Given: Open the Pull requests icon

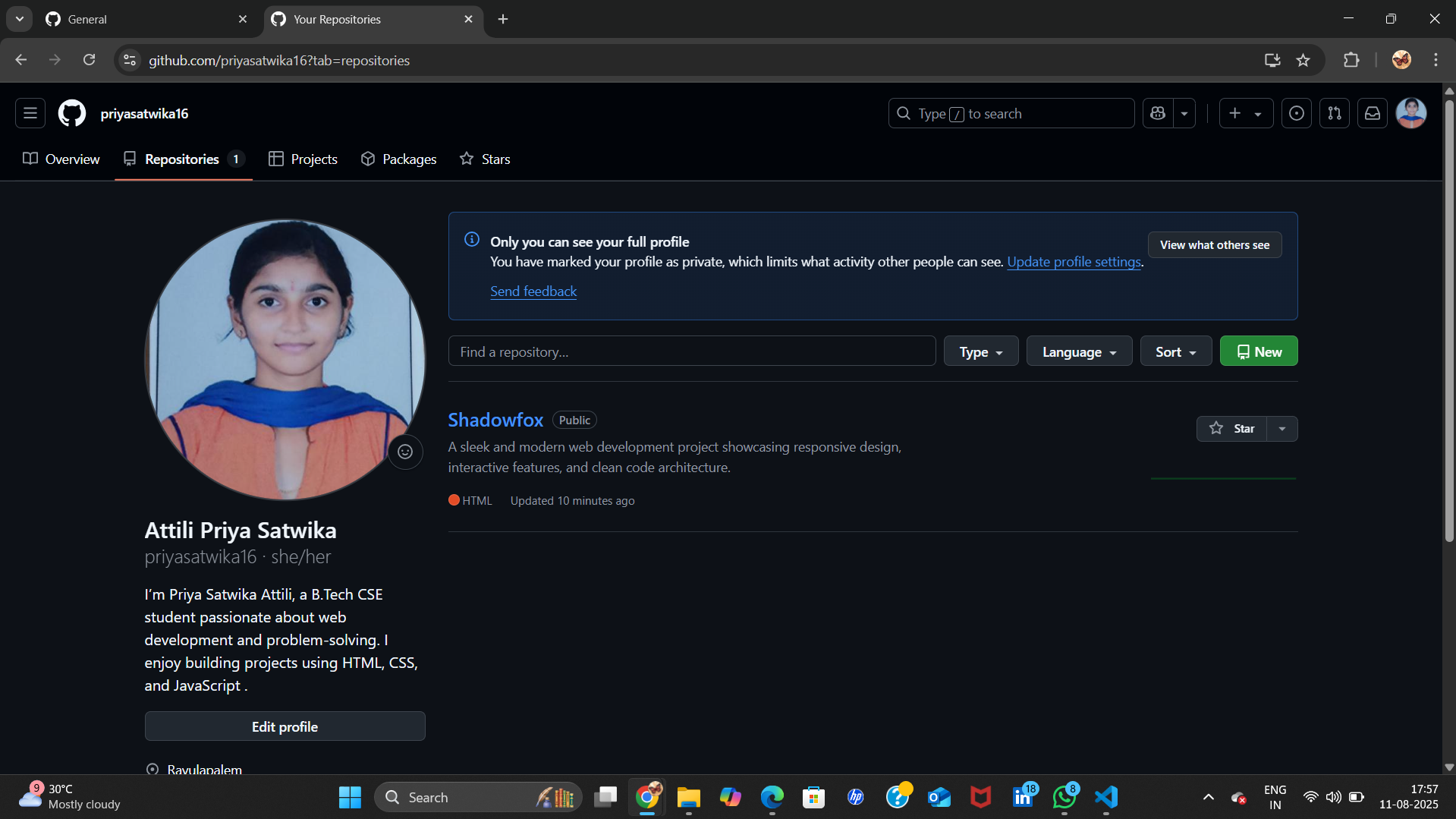Looking at the screenshot, I should click(1335, 113).
